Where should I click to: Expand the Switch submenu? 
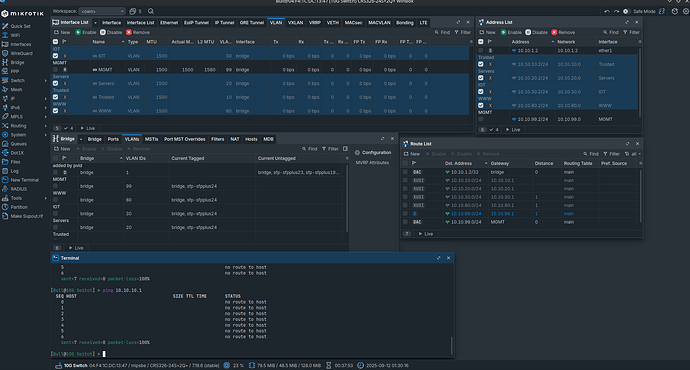click(x=45, y=81)
